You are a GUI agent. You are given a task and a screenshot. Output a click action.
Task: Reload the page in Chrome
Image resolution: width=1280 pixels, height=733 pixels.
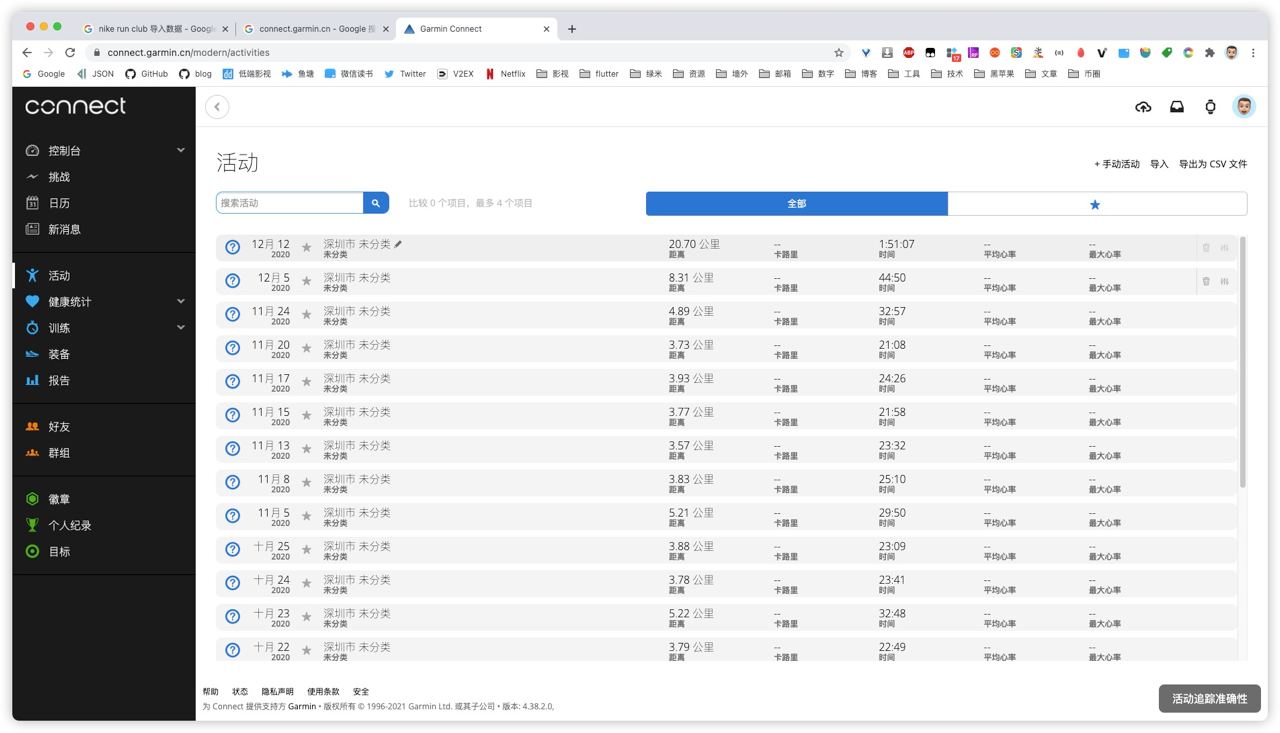(70, 52)
